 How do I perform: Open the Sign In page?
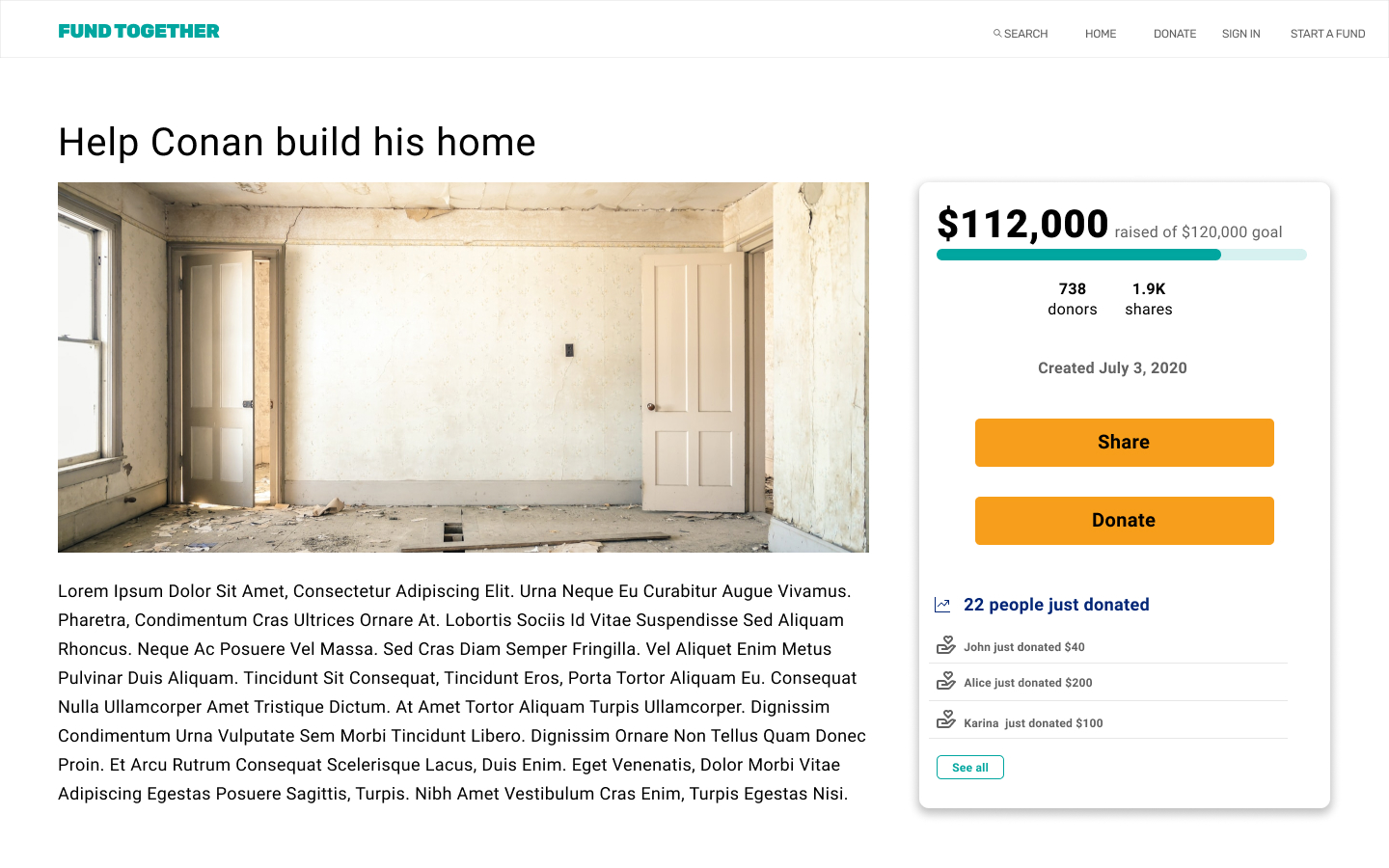[x=1240, y=34]
